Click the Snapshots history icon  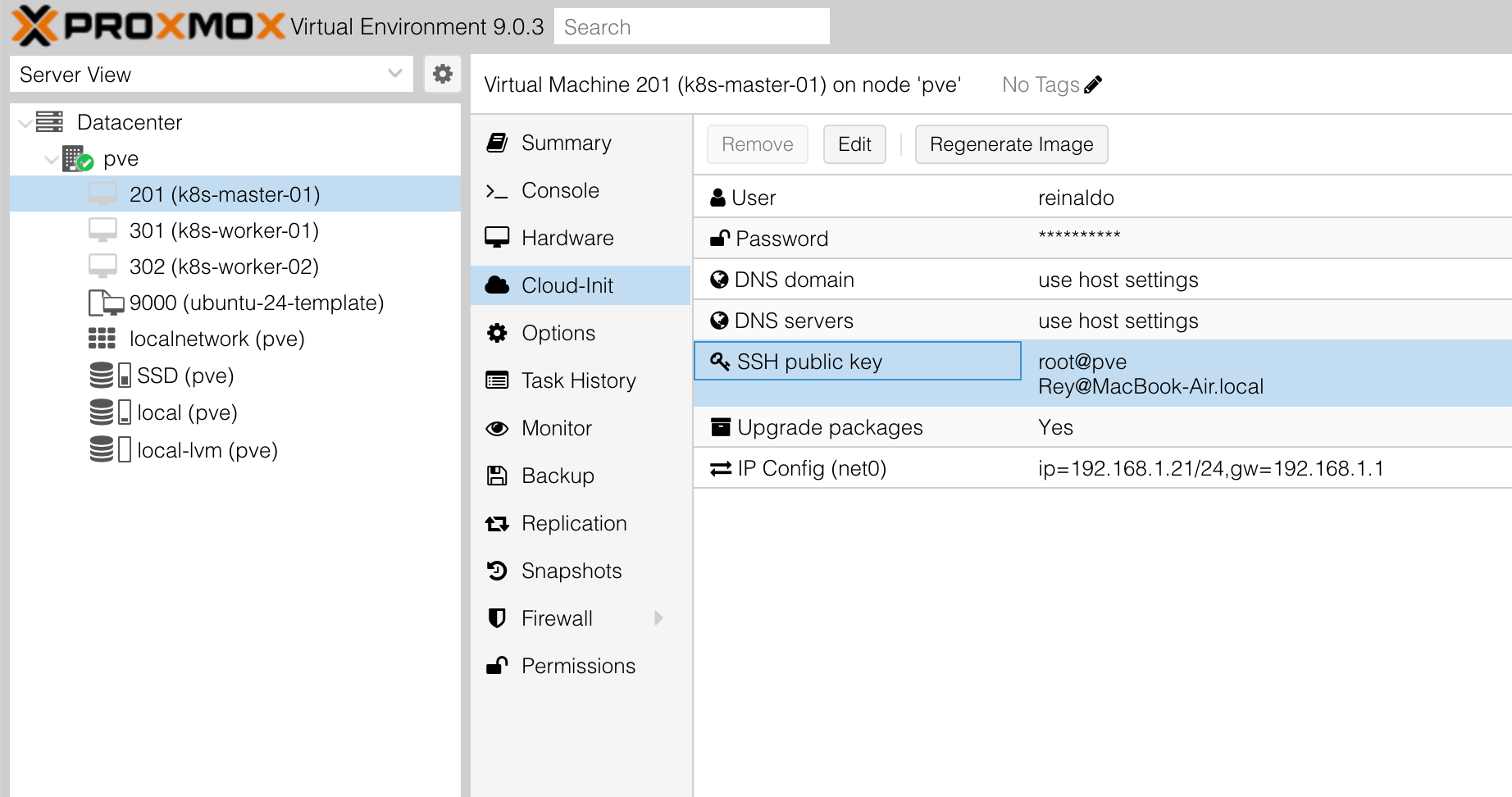[x=497, y=571]
